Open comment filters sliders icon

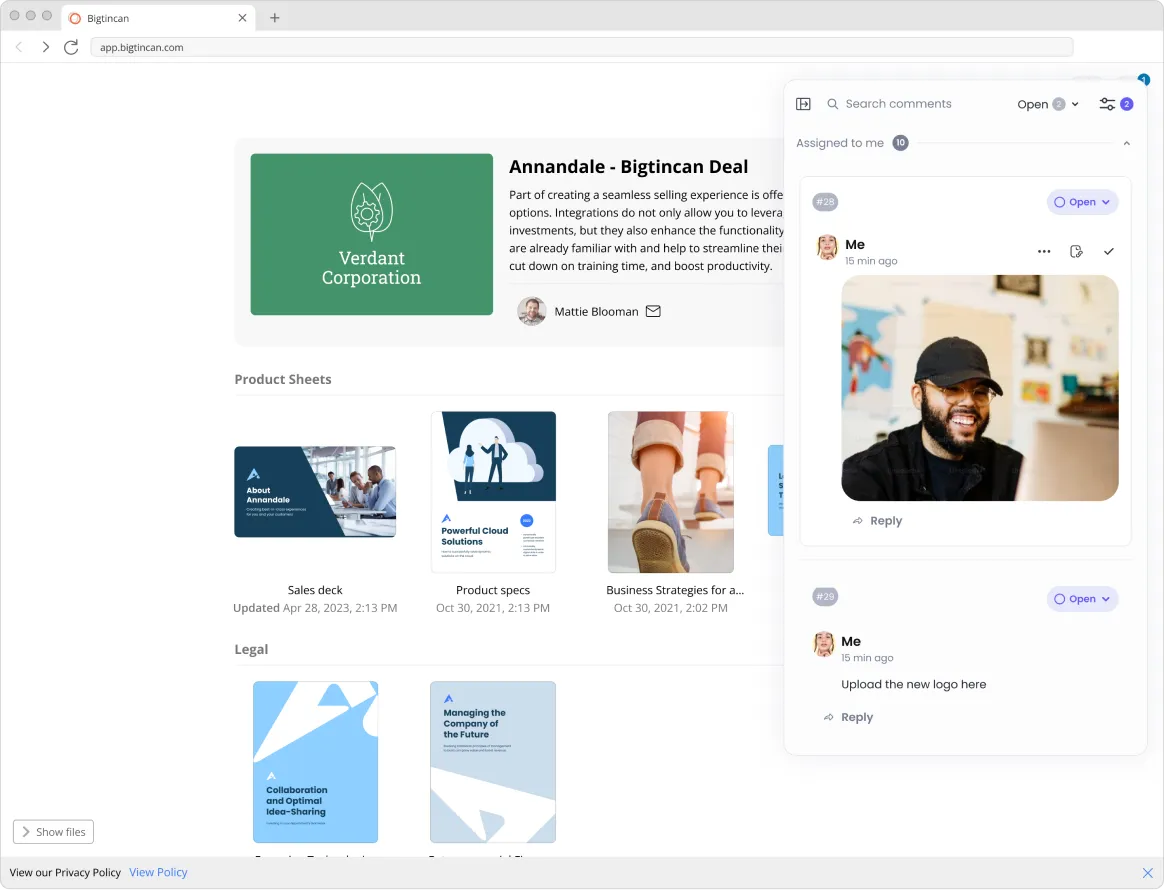[x=1107, y=104]
